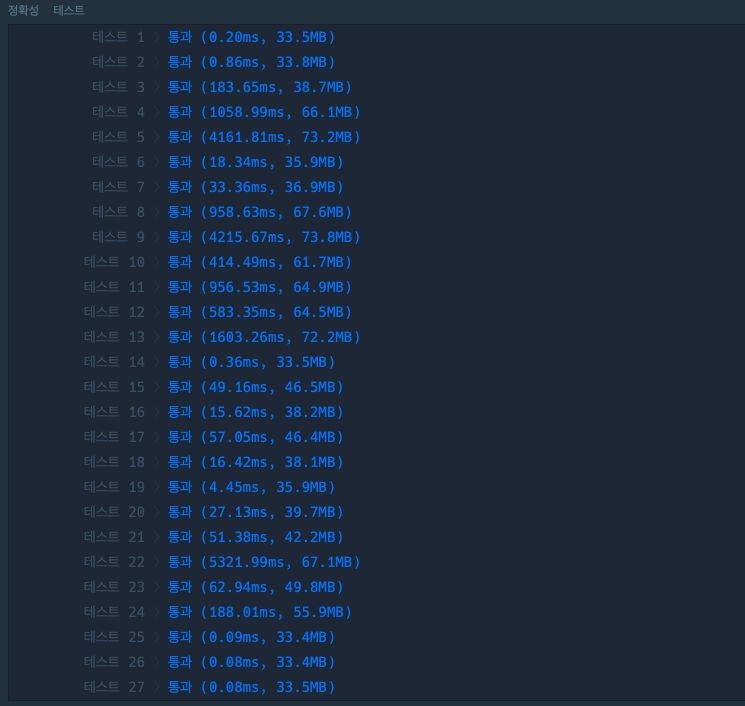Select the 테스트 7 label
745x706 pixels.
click(118, 187)
